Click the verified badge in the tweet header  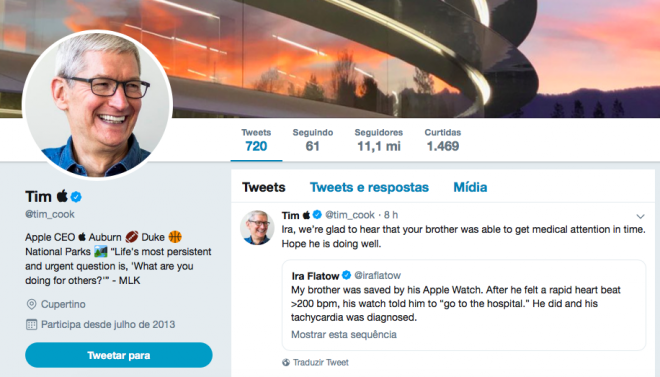point(317,215)
